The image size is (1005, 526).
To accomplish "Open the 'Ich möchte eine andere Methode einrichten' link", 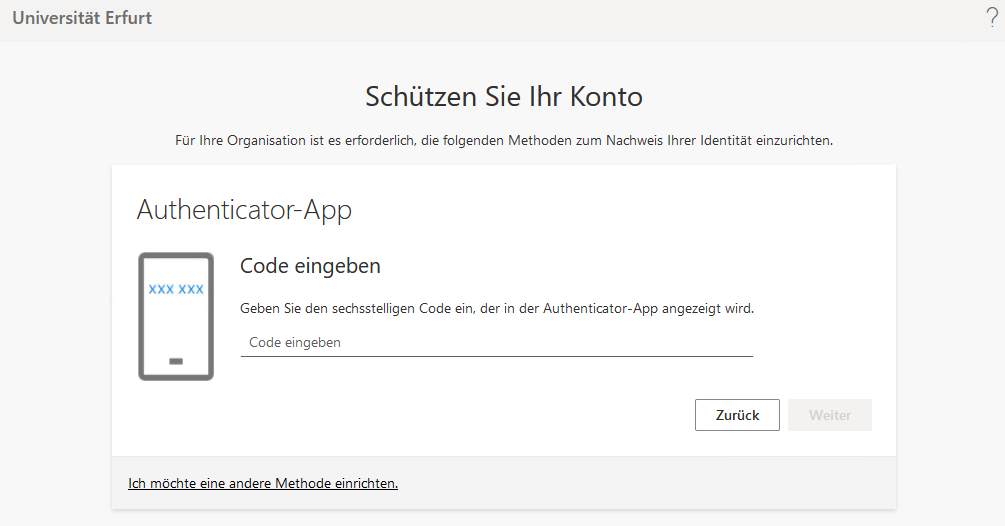I will 263,483.
